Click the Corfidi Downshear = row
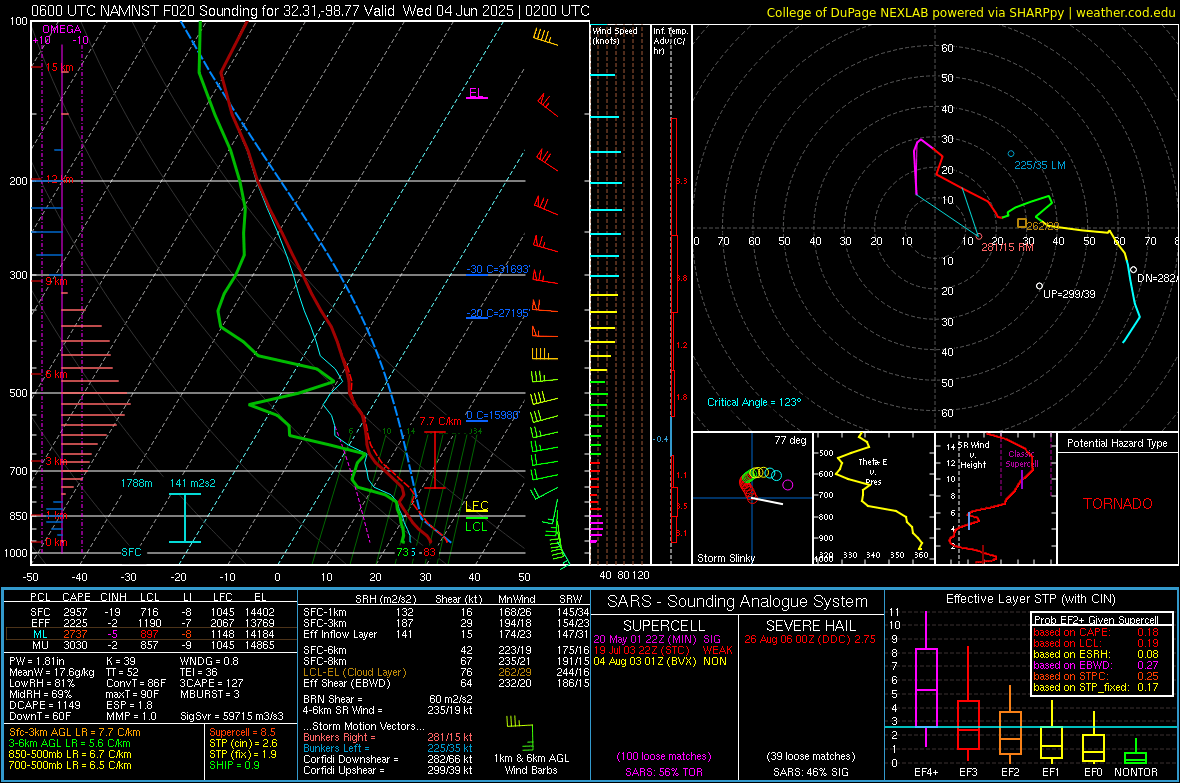1180x783 pixels. [388, 759]
